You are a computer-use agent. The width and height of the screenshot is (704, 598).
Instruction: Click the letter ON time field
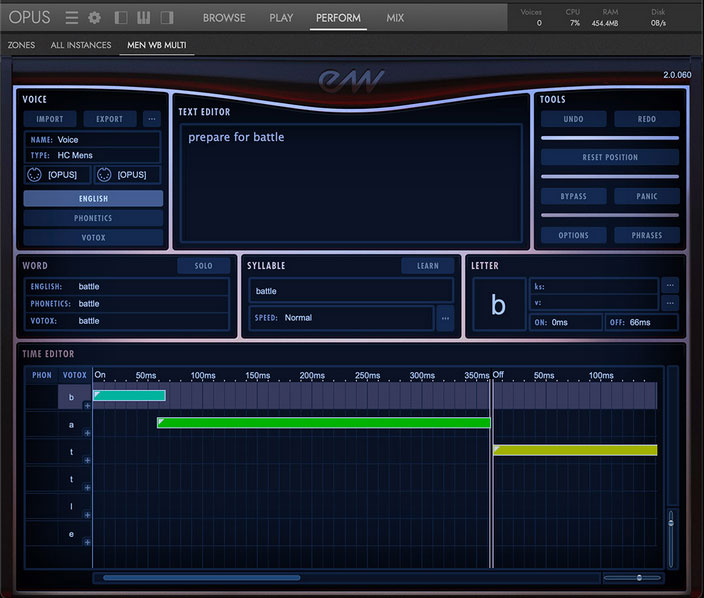click(566, 322)
